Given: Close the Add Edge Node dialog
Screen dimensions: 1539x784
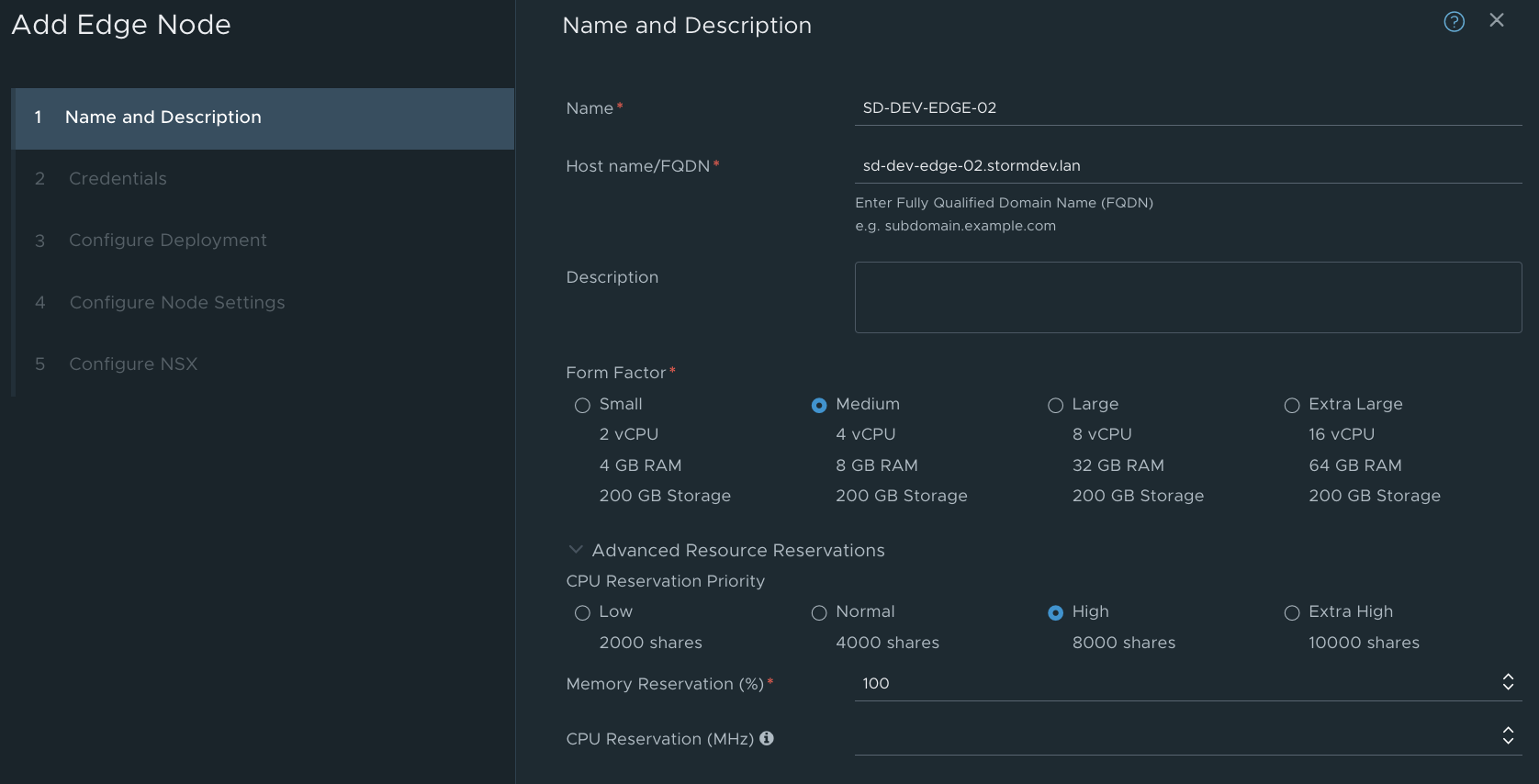Looking at the screenshot, I should coord(1497,20).
